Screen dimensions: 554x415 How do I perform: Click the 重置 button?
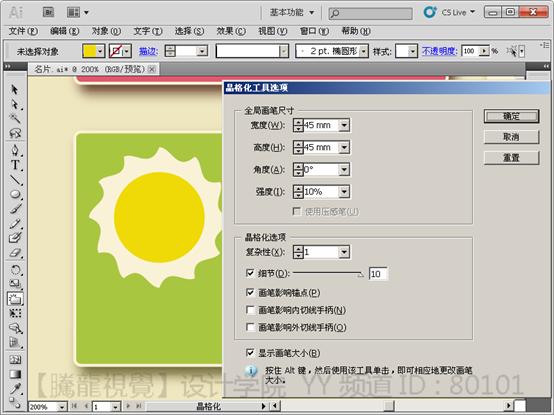tap(511, 158)
